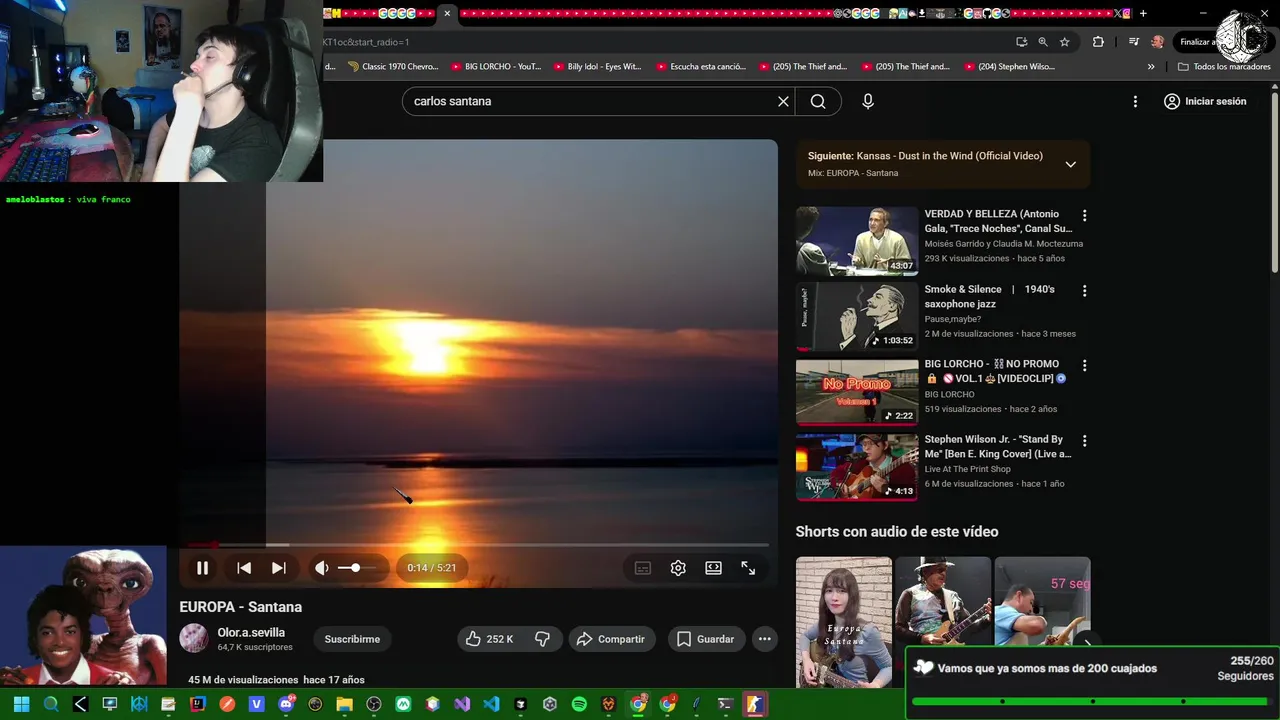Open Billy Idol - Eyes Wit... bookmark
Screen dimensions: 1280x720
pos(597,67)
